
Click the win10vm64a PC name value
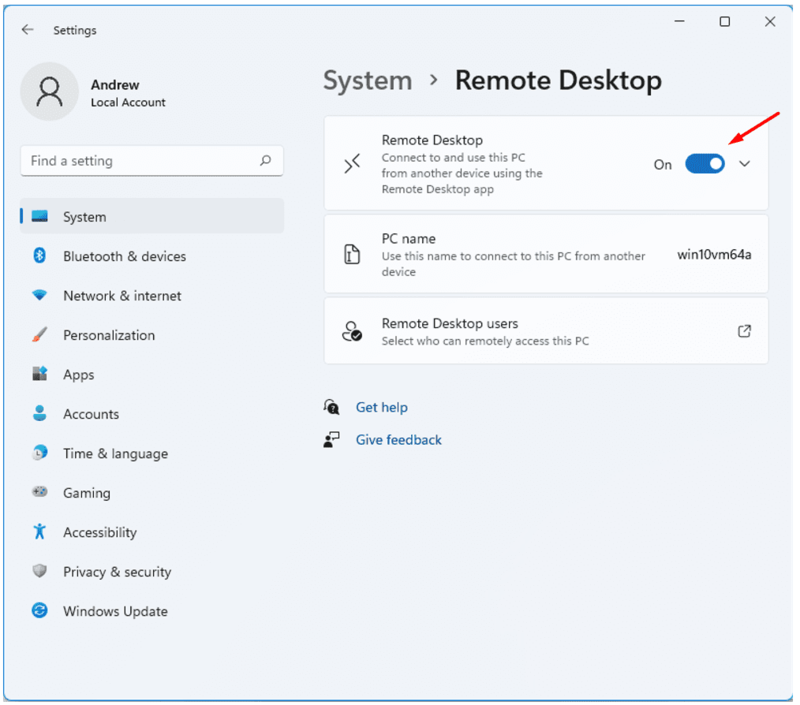(x=714, y=254)
